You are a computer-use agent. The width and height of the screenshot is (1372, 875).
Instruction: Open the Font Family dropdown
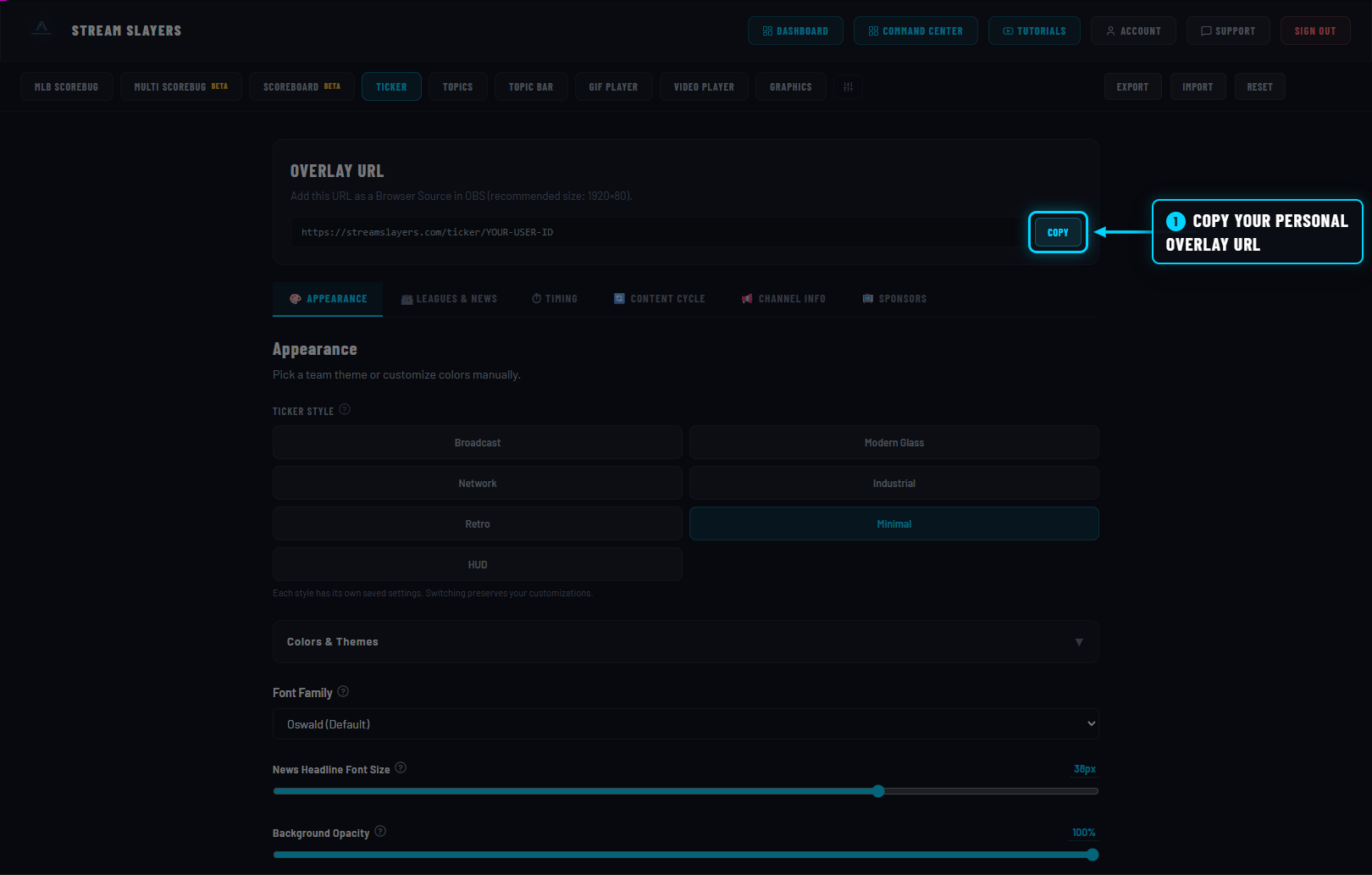686,724
